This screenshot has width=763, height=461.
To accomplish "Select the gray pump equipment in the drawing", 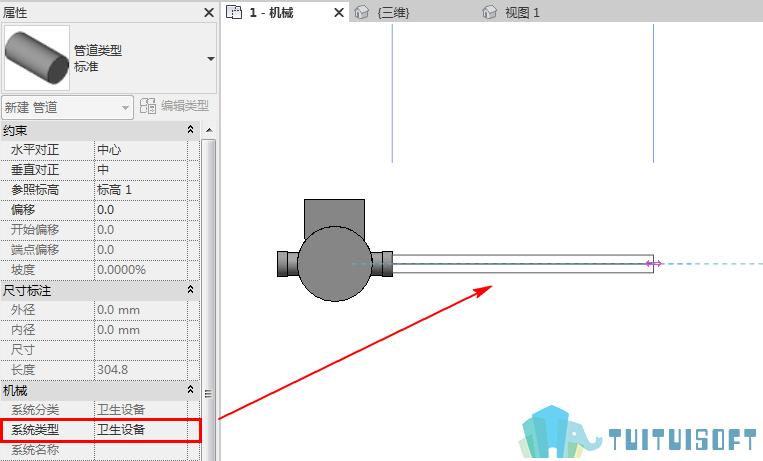I will [x=335, y=251].
